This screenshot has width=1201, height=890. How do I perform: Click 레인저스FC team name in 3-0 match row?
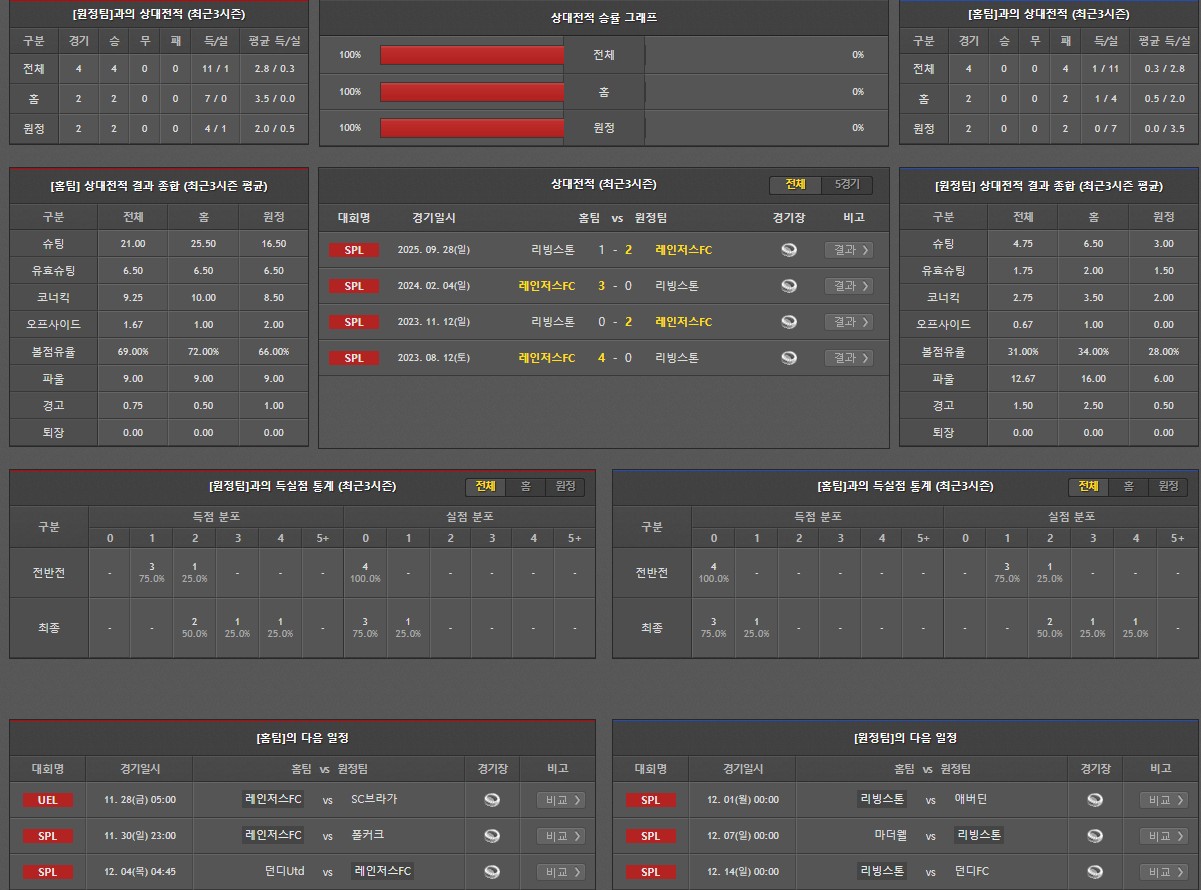[547, 286]
